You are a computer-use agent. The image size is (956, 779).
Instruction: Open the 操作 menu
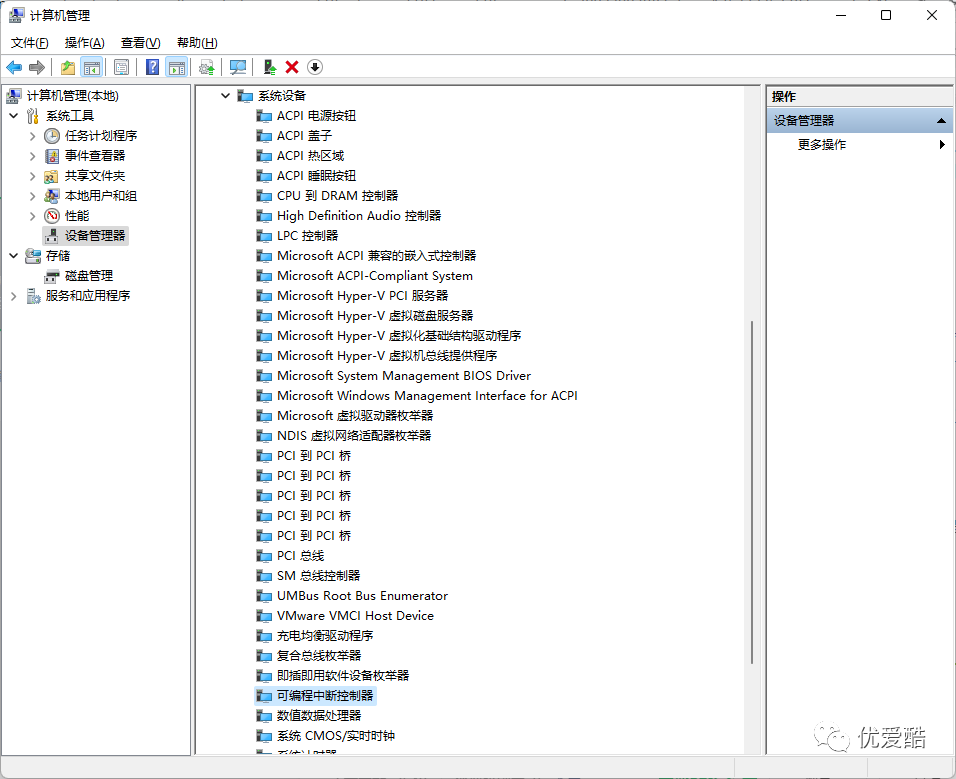(84, 43)
